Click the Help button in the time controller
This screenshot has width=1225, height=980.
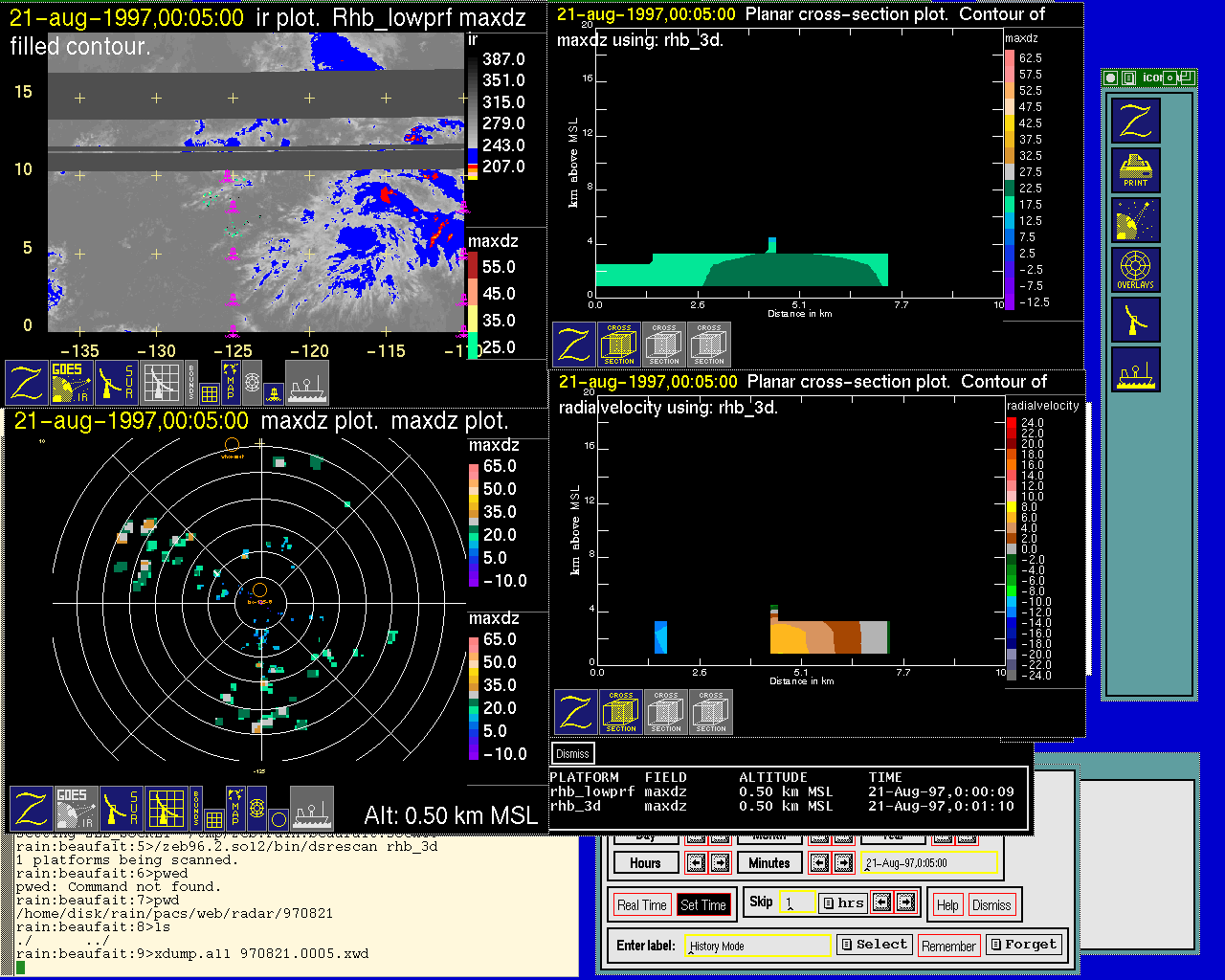coord(947,905)
